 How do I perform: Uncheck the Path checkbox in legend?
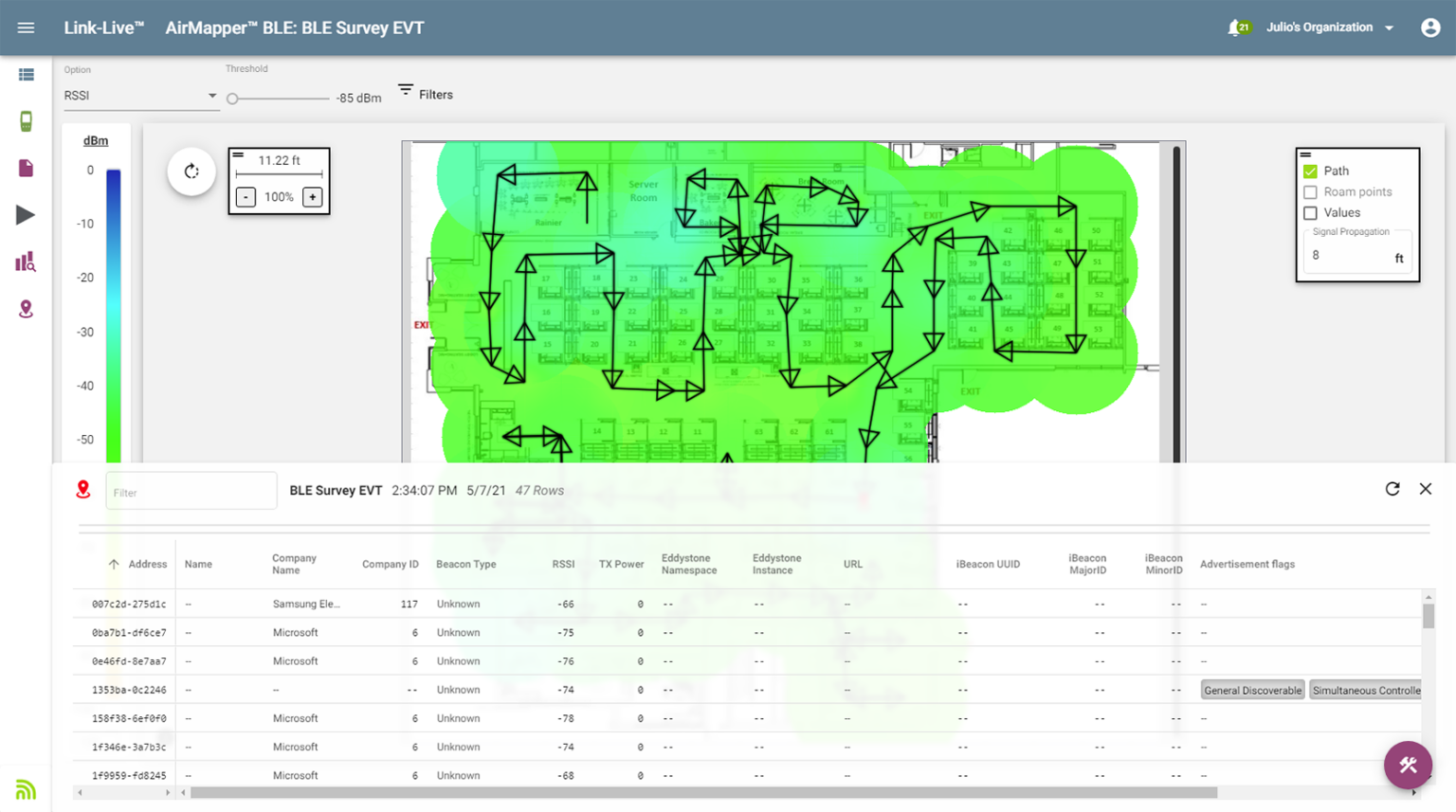tap(1312, 171)
